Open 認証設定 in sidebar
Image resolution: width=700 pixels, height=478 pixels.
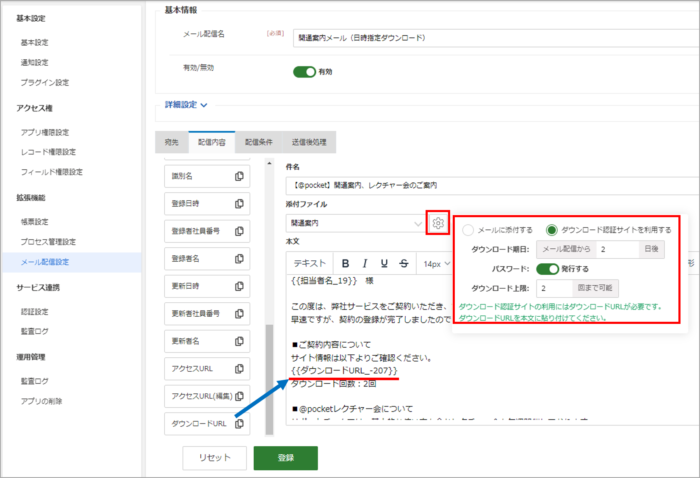pyautogui.click(x=34, y=312)
